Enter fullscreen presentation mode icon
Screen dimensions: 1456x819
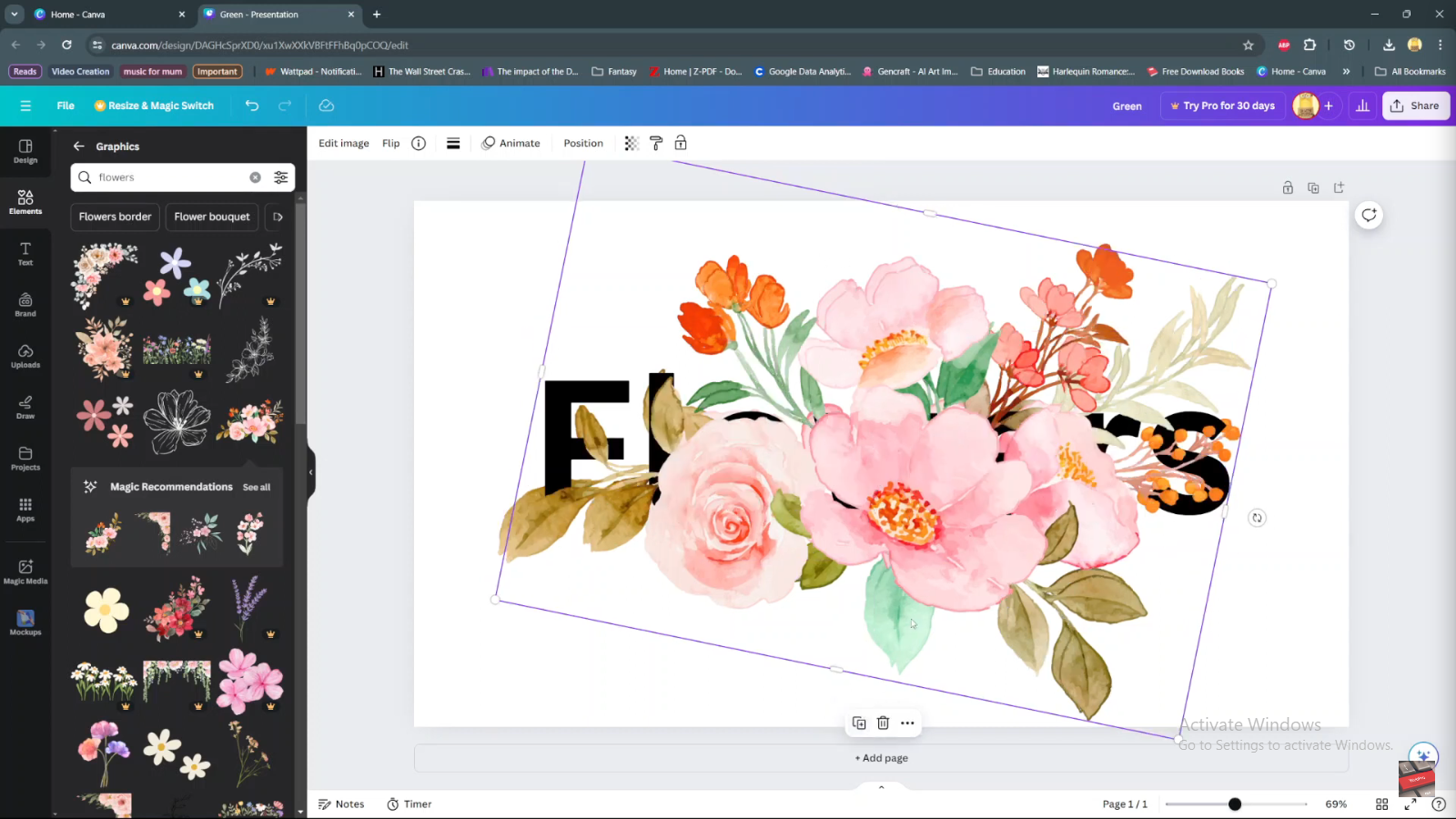click(x=1410, y=804)
